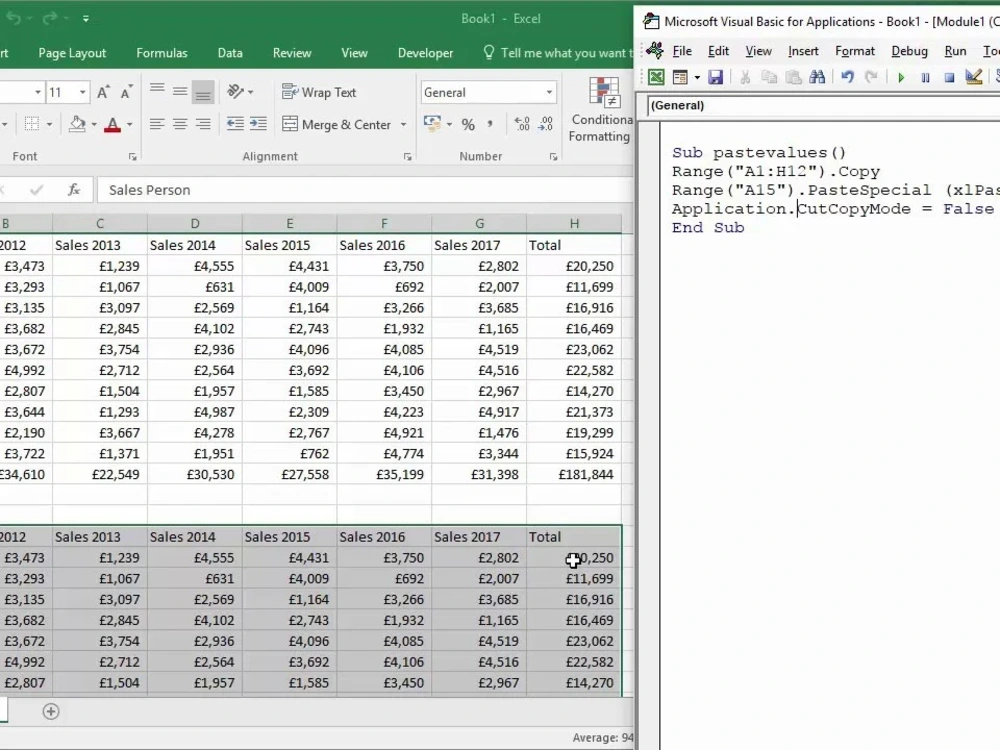The image size is (1000, 750).
Task: Apply Align Left to the cells
Action: (157, 124)
